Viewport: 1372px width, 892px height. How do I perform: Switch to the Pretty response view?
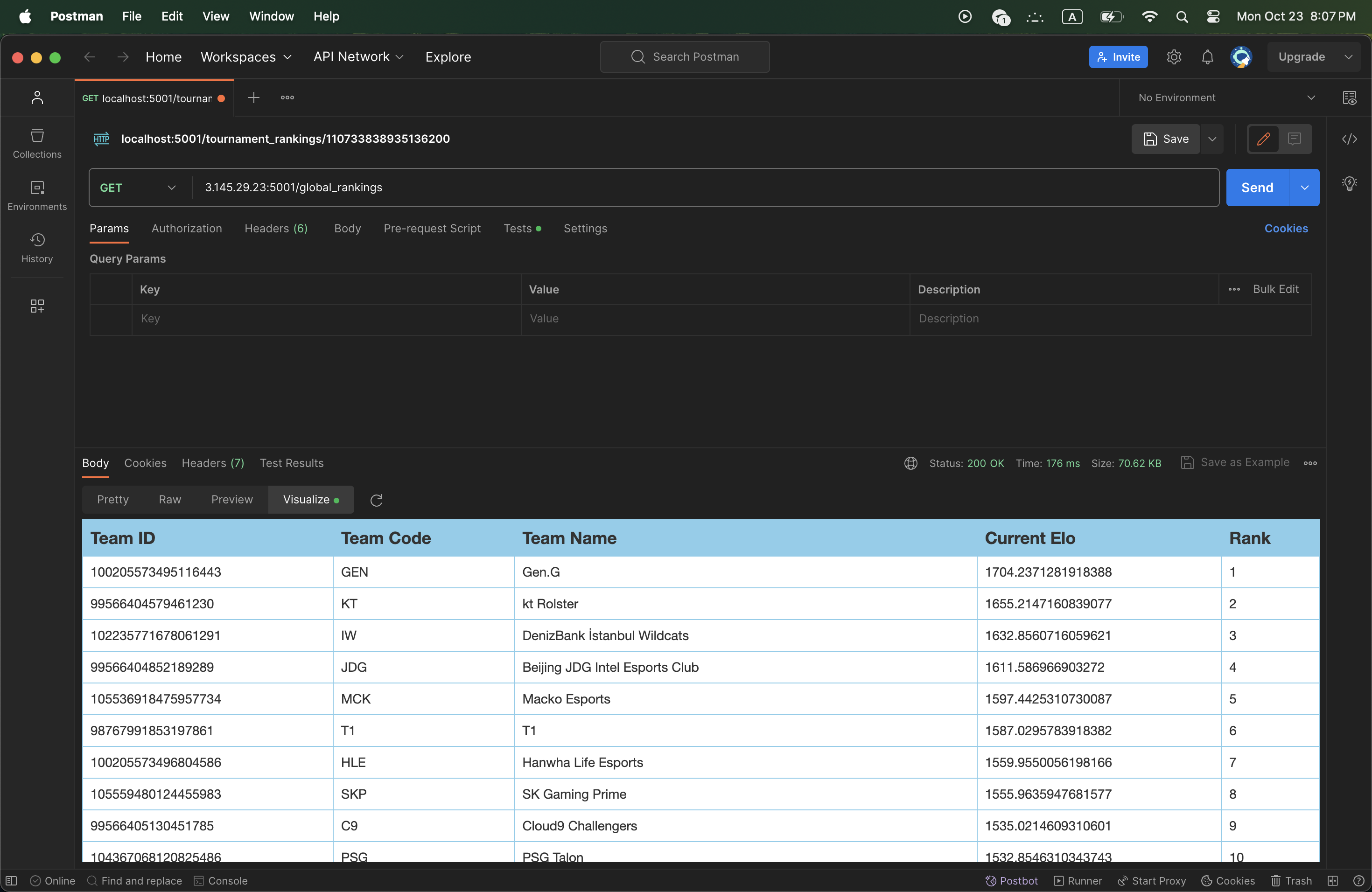pyautogui.click(x=112, y=499)
